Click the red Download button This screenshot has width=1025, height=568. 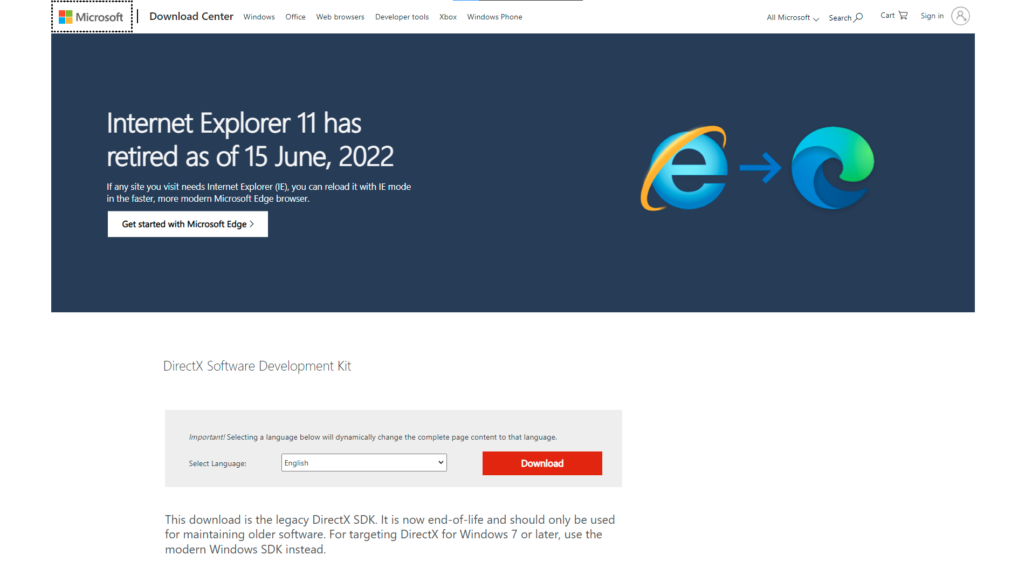[x=542, y=463]
